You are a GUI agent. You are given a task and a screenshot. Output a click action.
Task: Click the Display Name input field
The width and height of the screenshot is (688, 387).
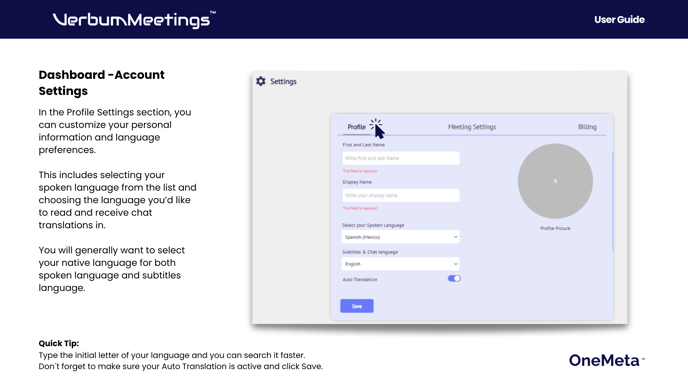(x=401, y=195)
